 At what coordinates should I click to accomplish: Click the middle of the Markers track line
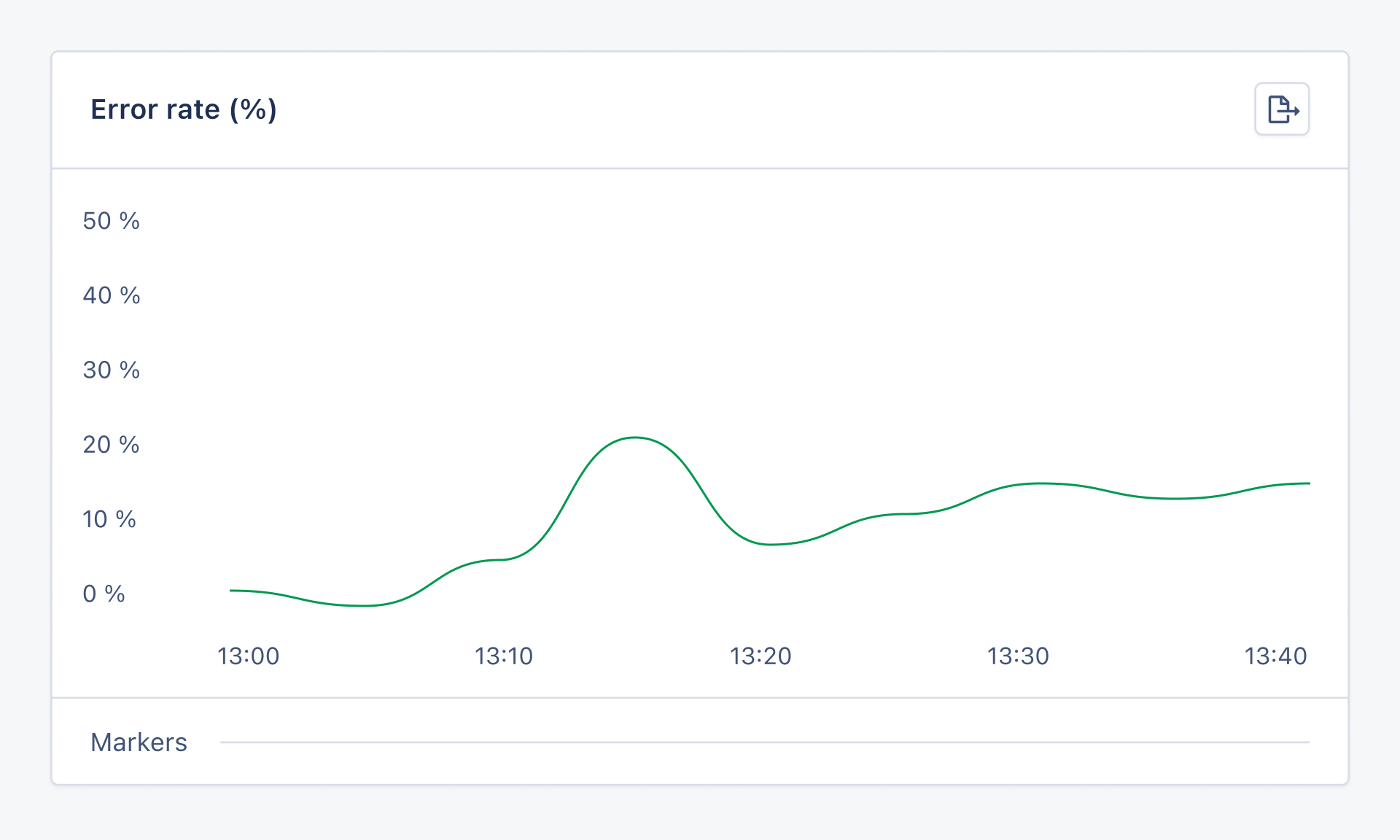[x=765, y=742]
